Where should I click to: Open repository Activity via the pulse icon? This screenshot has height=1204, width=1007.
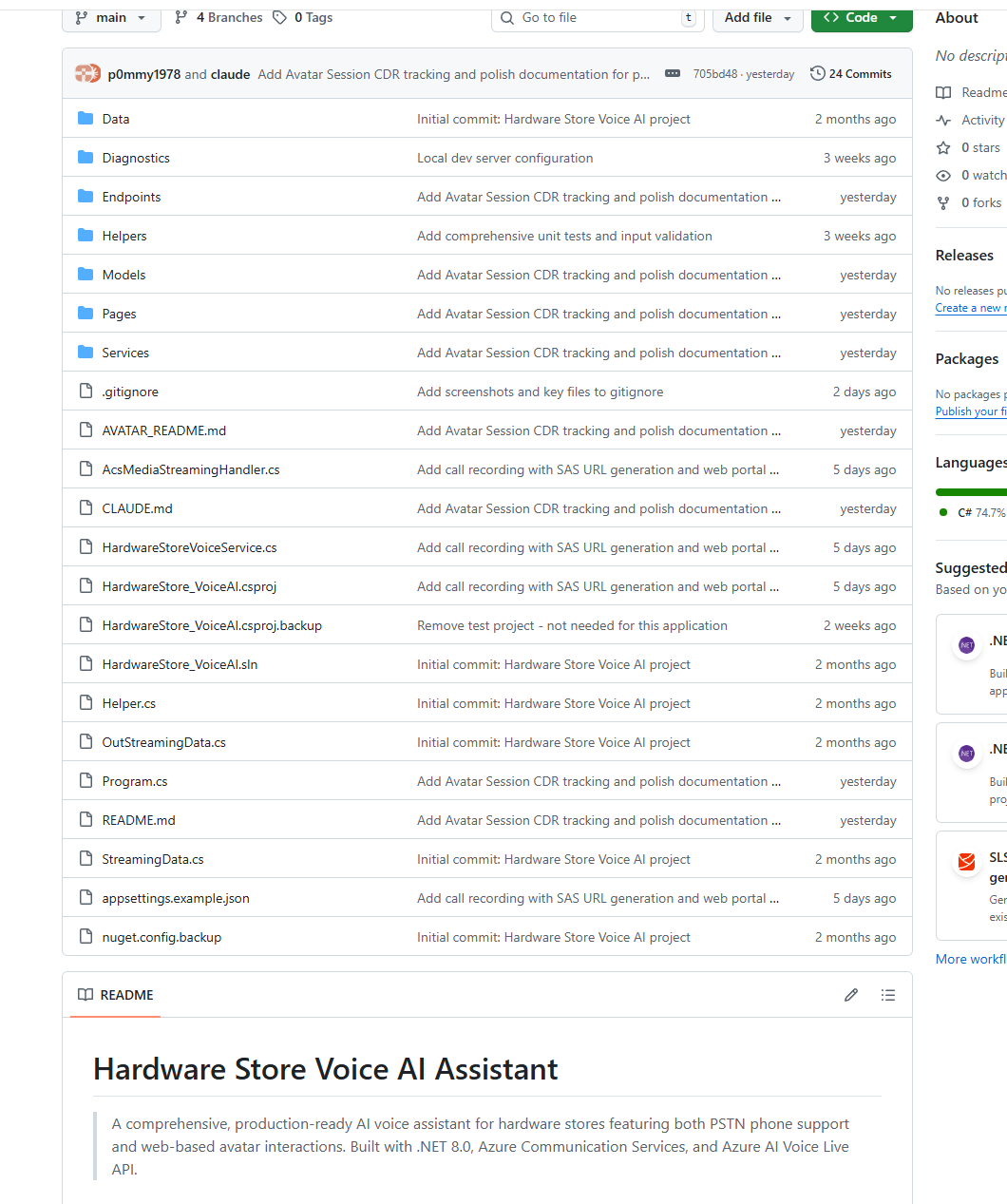pos(943,120)
